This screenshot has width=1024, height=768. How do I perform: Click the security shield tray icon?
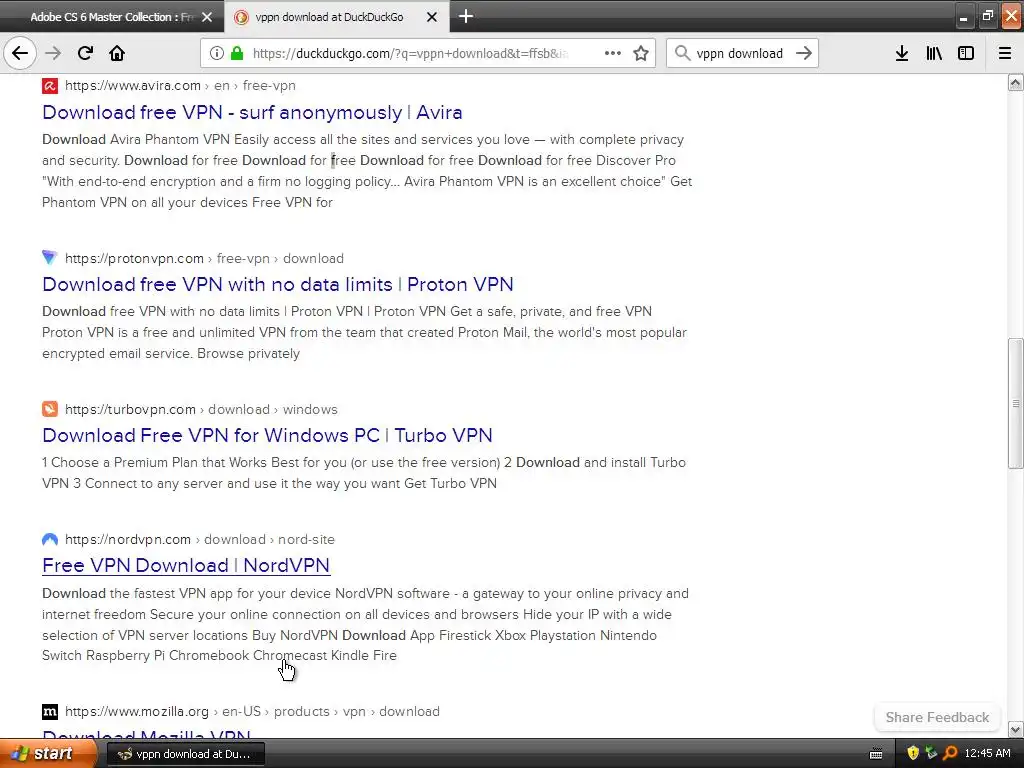point(912,754)
